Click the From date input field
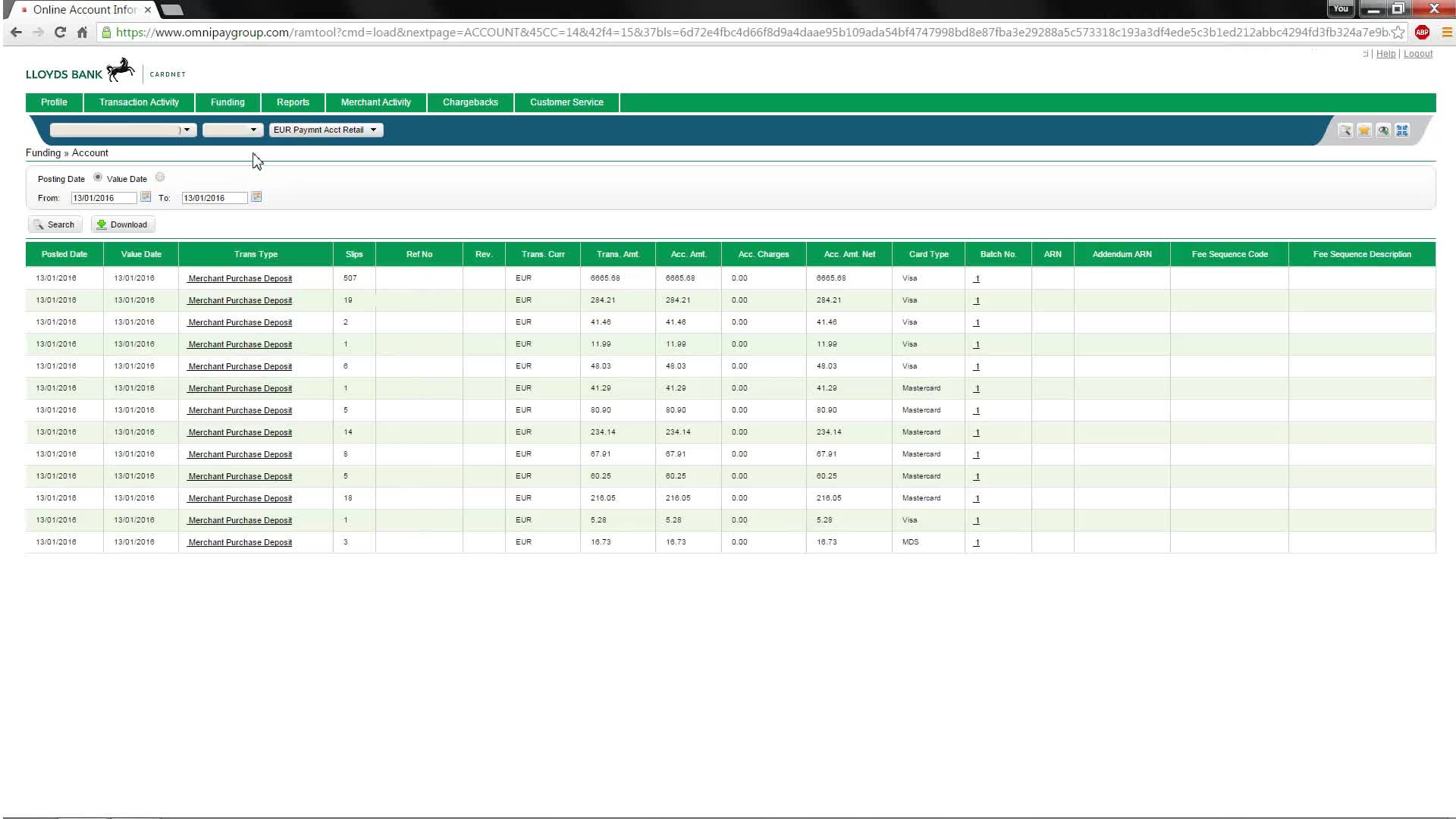Image resolution: width=1456 pixels, height=819 pixels. point(104,198)
